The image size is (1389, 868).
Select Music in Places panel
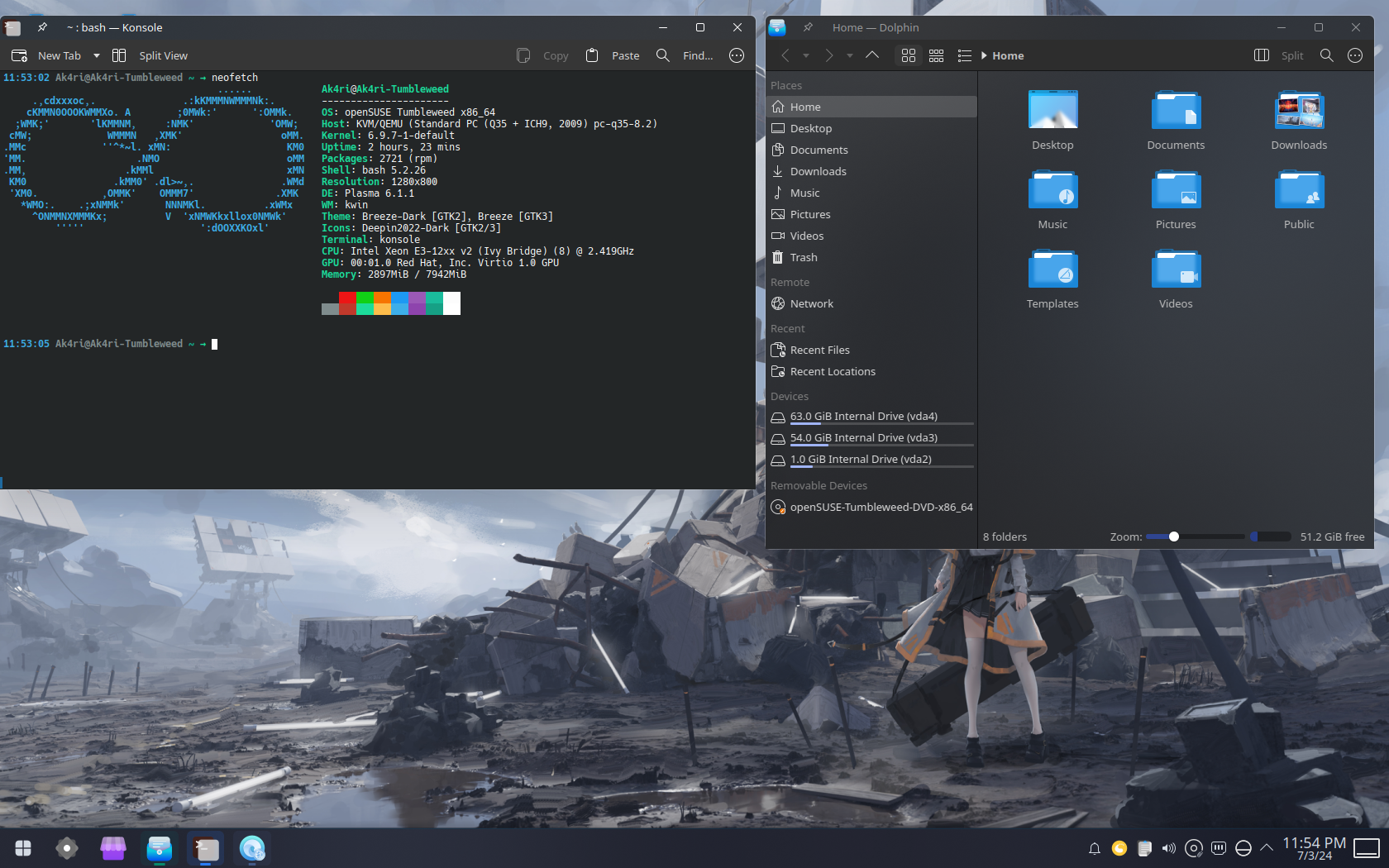(871, 193)
